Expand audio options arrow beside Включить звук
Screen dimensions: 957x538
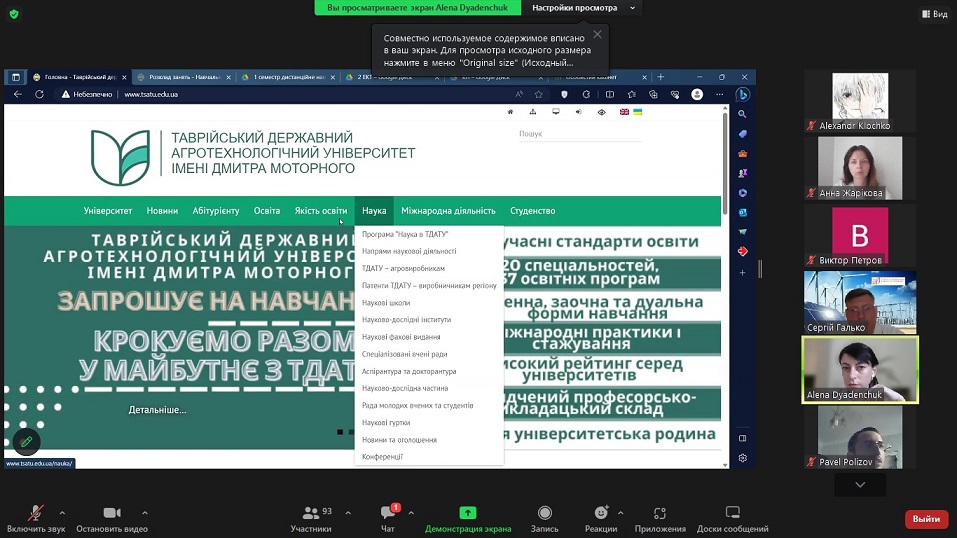(x=62, y=513)
